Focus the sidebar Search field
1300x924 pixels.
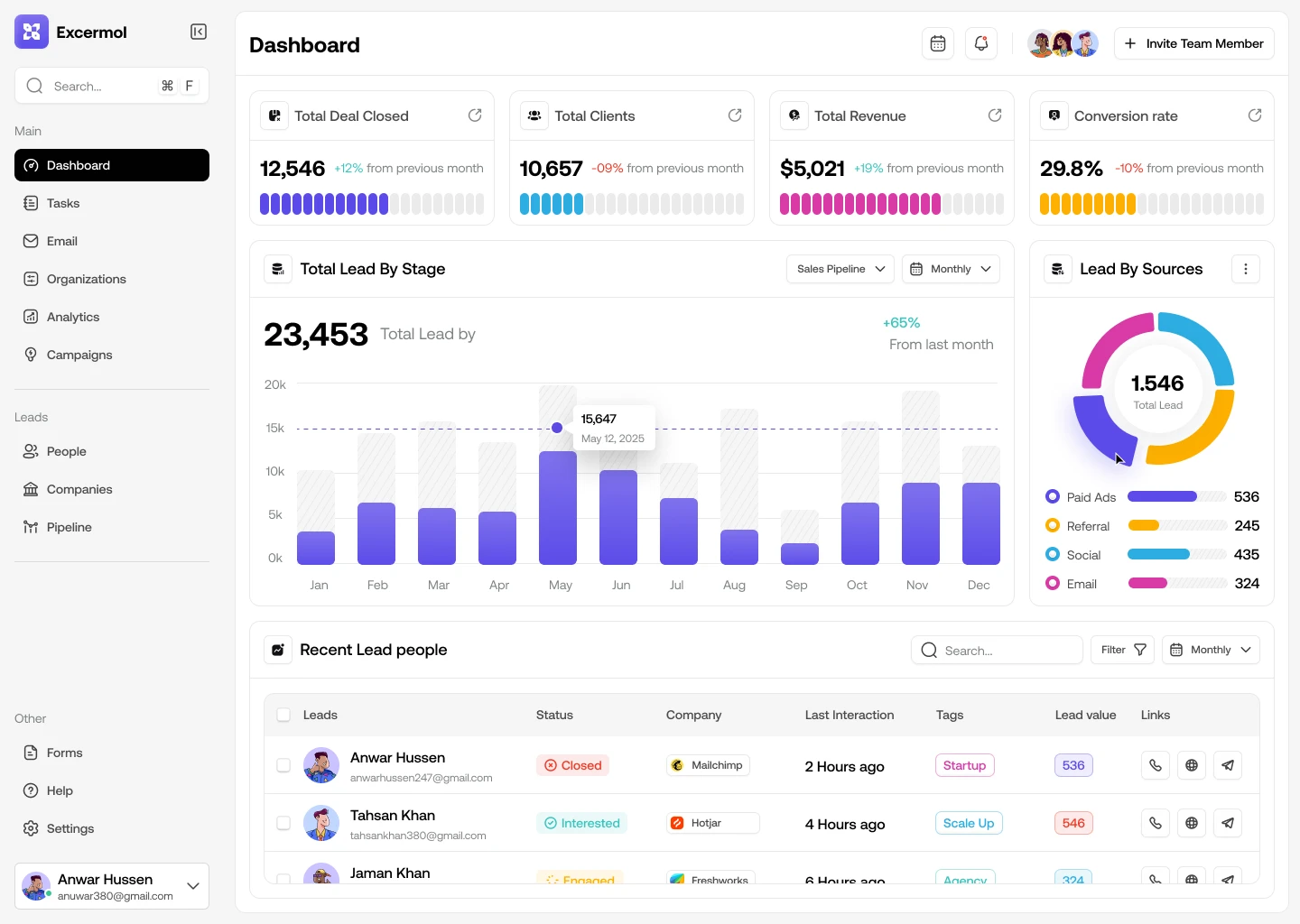112,86
